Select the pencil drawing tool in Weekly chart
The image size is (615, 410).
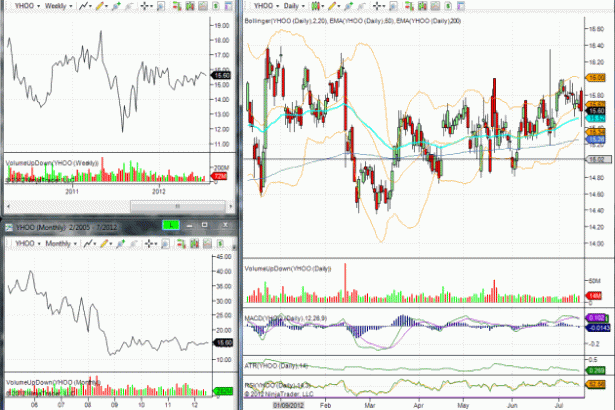point(99,6)
